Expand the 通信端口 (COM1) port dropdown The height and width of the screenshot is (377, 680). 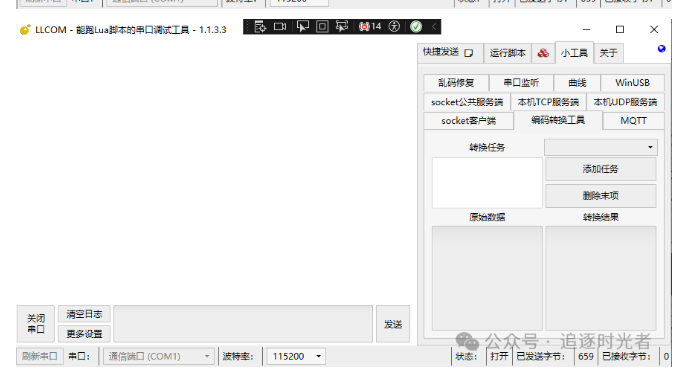159,357
